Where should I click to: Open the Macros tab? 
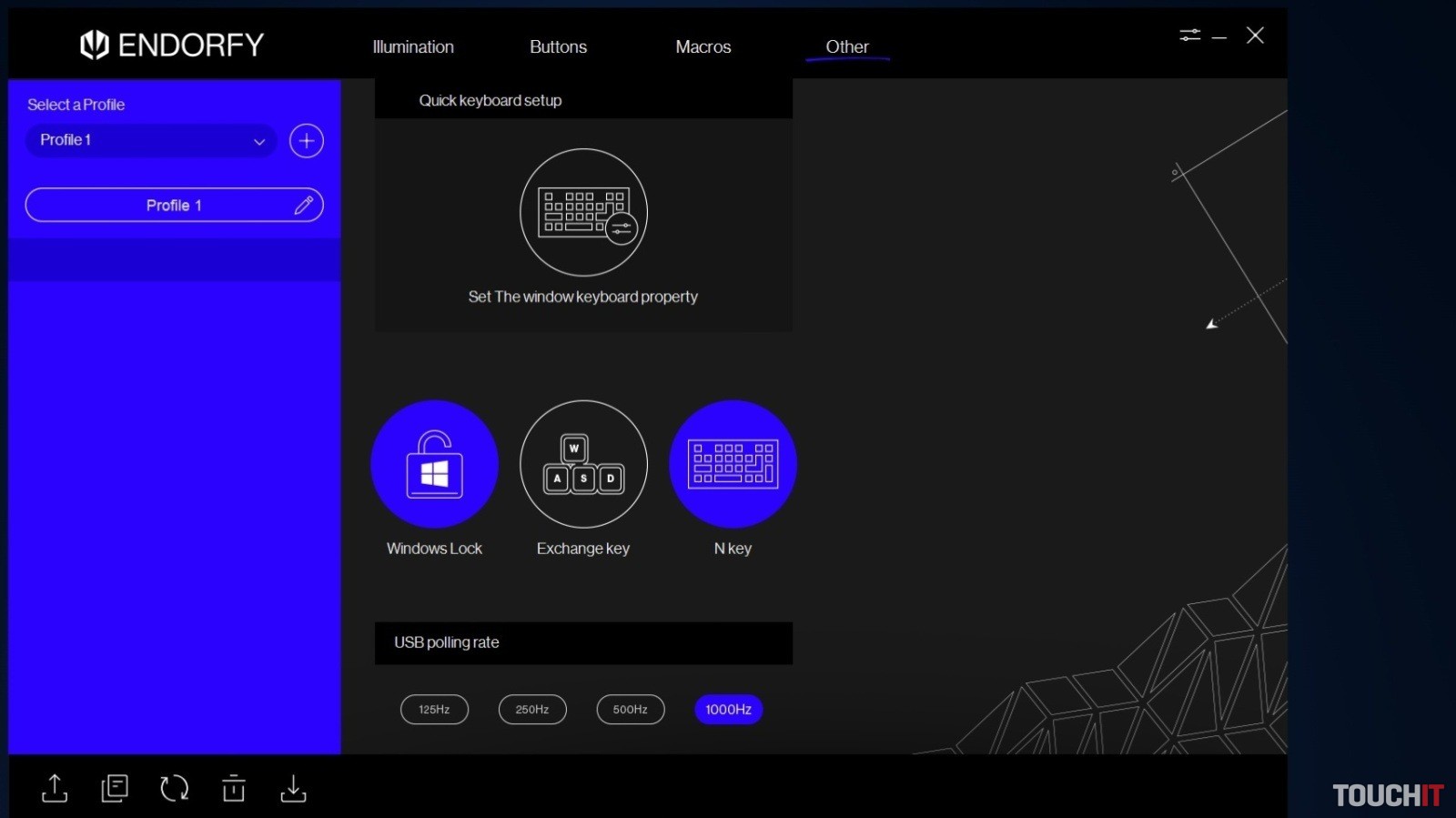(703, 47)
